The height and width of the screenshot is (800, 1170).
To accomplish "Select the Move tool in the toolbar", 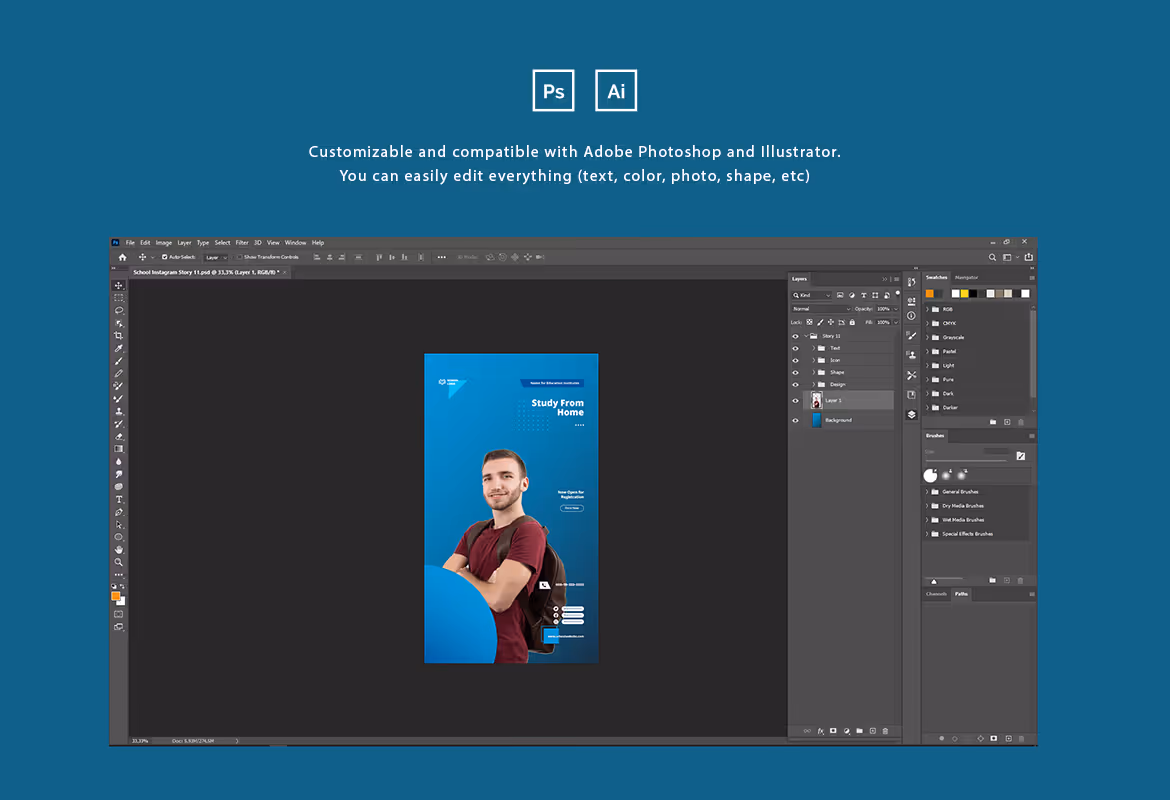I will point(119,285).
